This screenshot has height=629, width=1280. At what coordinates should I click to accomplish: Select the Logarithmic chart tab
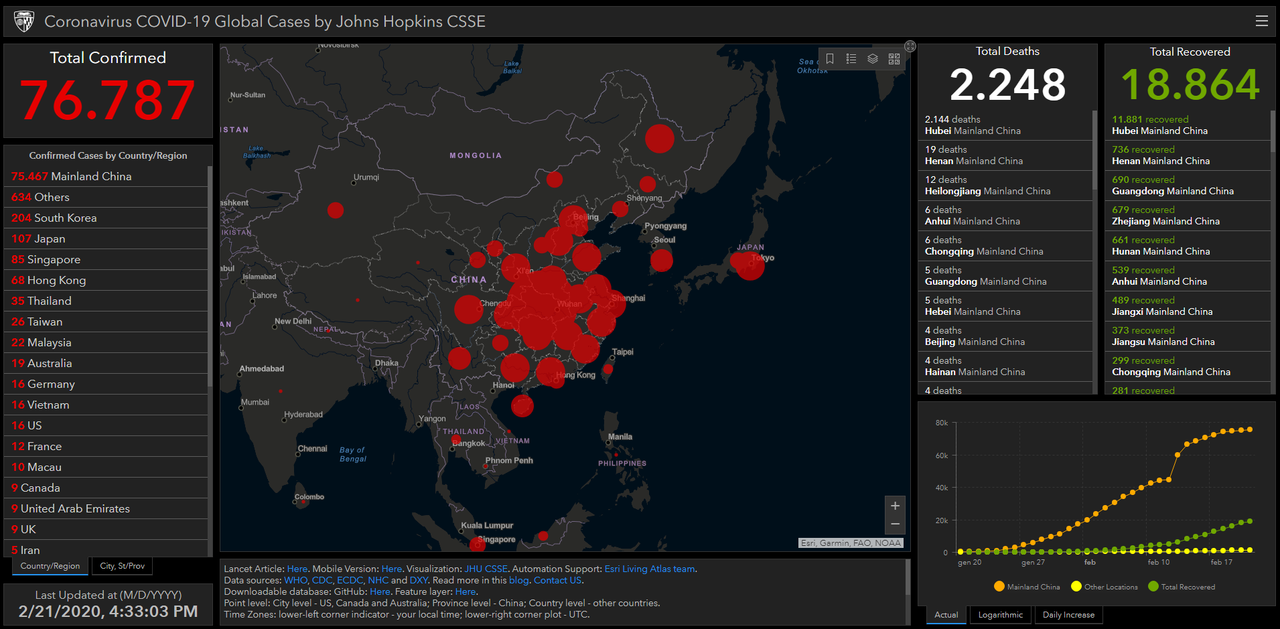[x=1000, y=615]
